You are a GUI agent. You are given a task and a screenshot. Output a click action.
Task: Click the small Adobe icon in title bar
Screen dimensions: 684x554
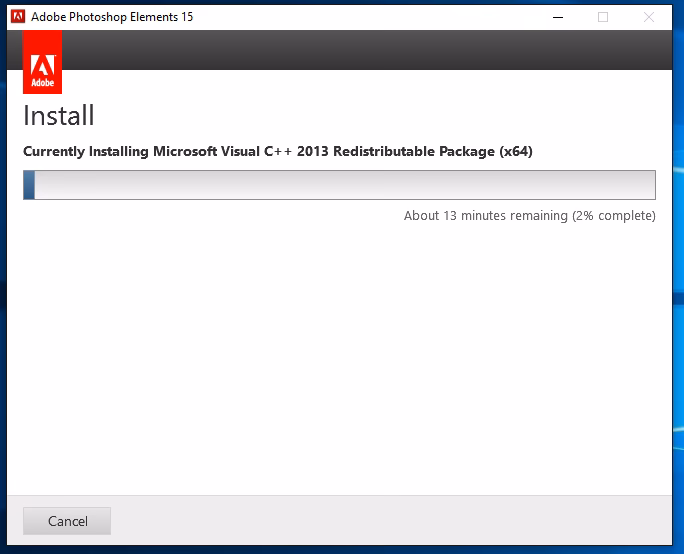click(x=17, y=17)
